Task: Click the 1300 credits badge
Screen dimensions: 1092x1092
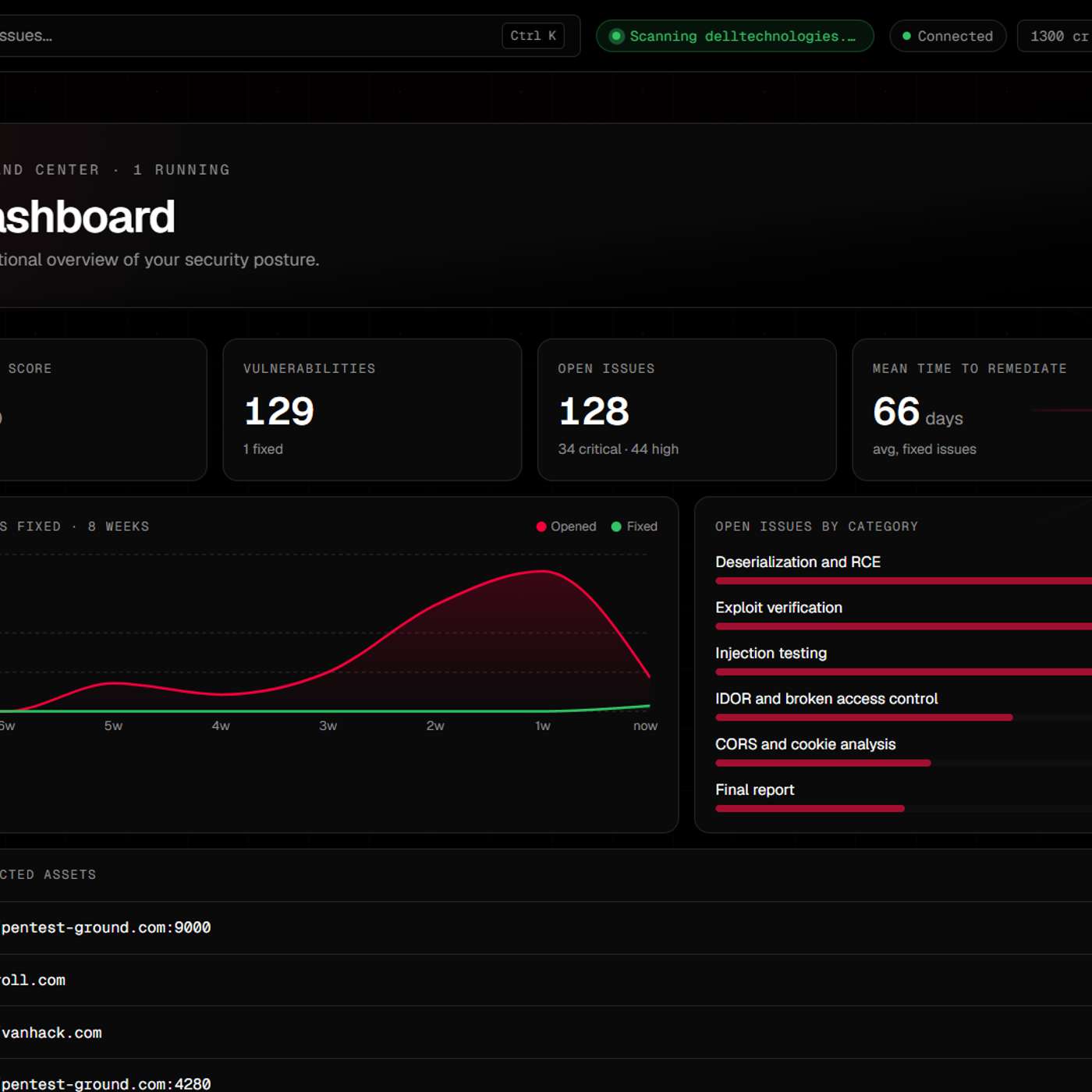Action: 1055,36
